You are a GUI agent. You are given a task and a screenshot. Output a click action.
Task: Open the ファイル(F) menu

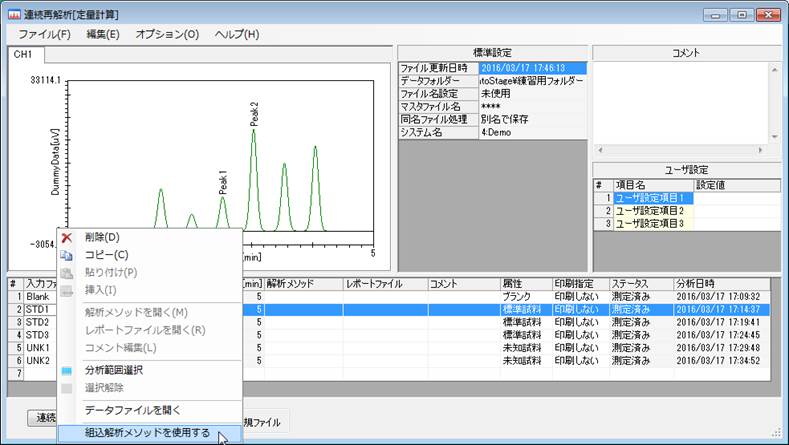point(44,34)
